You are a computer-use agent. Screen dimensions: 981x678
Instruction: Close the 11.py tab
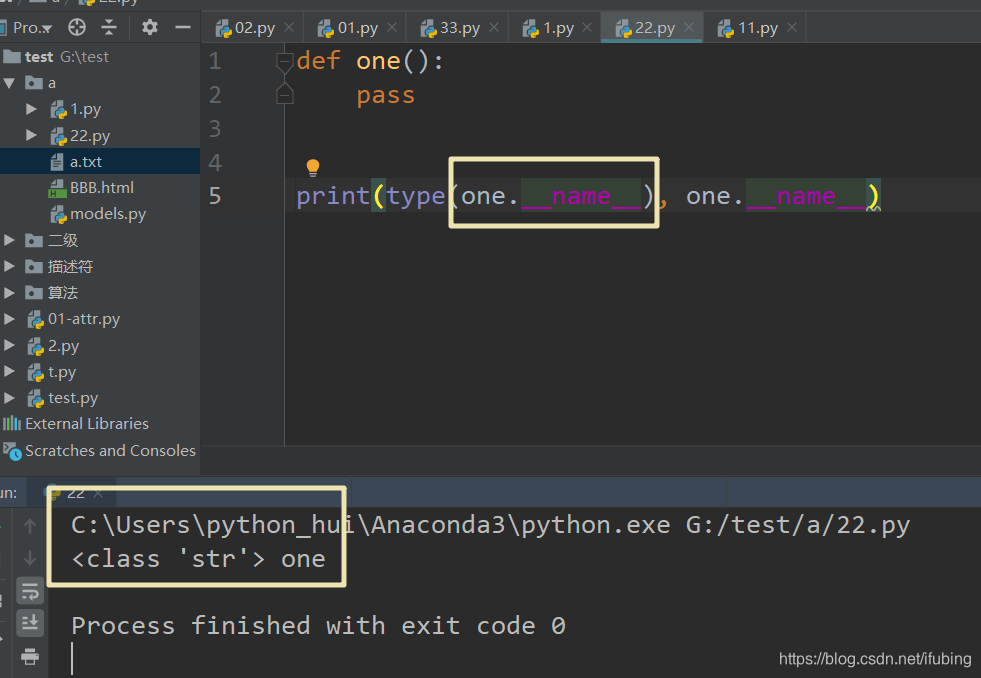click(x=792, y=27)
